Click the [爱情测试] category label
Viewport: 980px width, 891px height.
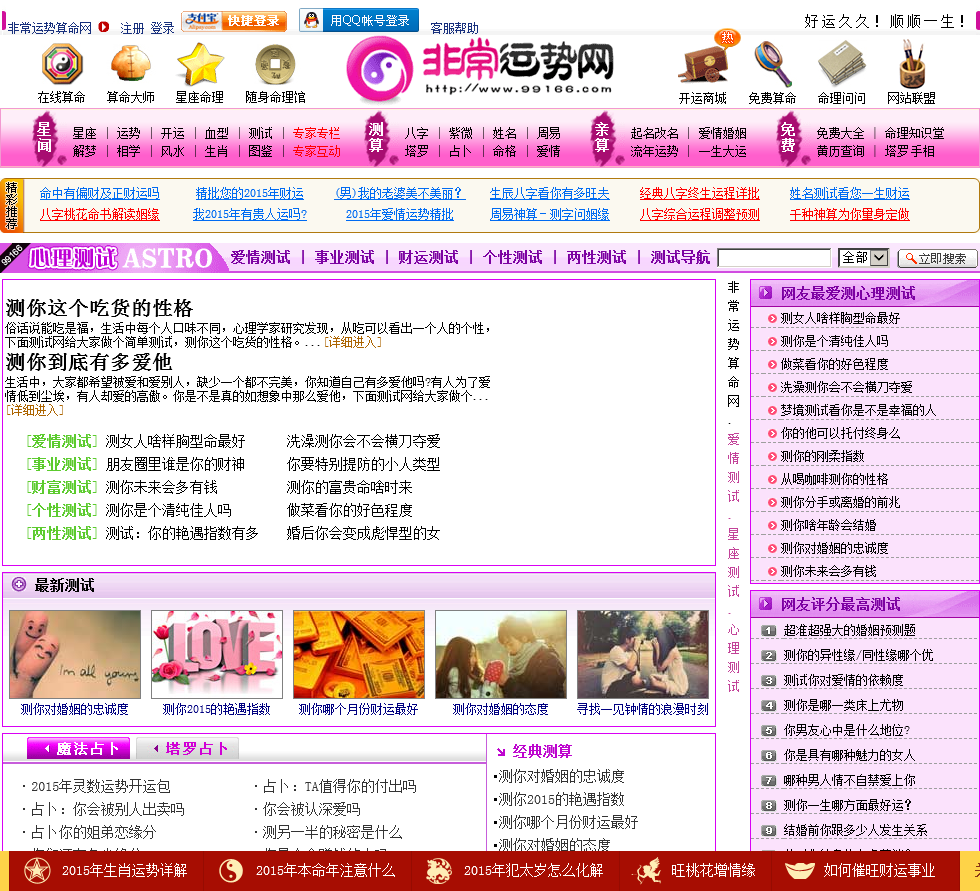pyautogui.click(x=62, y=441)
